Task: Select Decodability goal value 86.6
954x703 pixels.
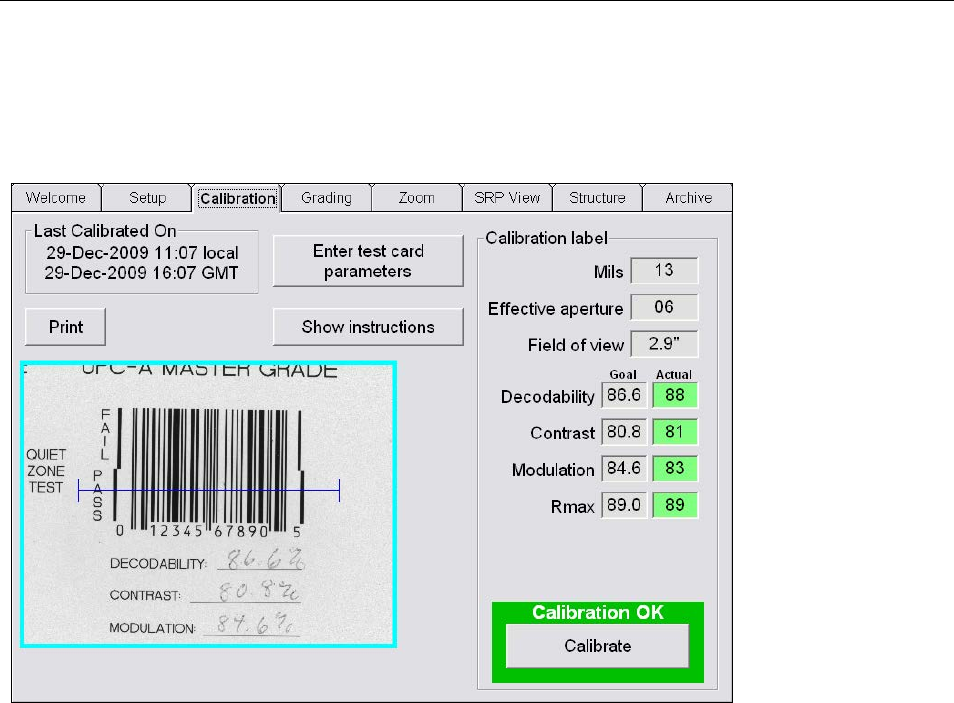Action: pos(624,395)
